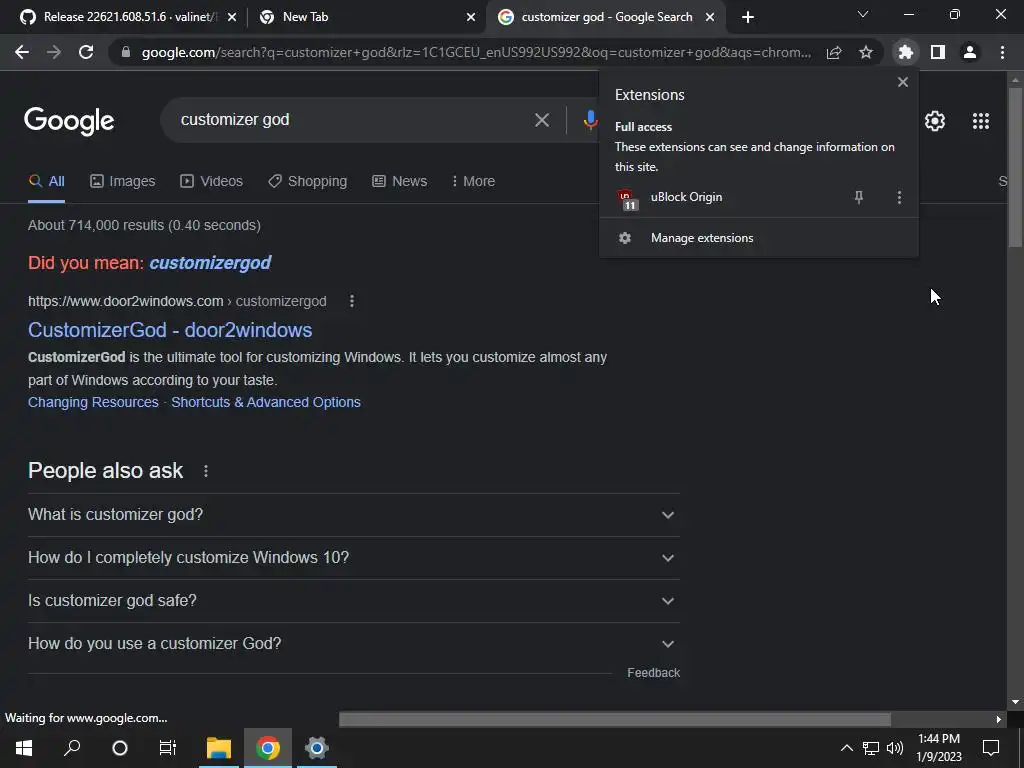Viewport: 1024px width, 768px height.
Task: Open the CustomizerGod - door2windows result
Action: click(170, 330)
